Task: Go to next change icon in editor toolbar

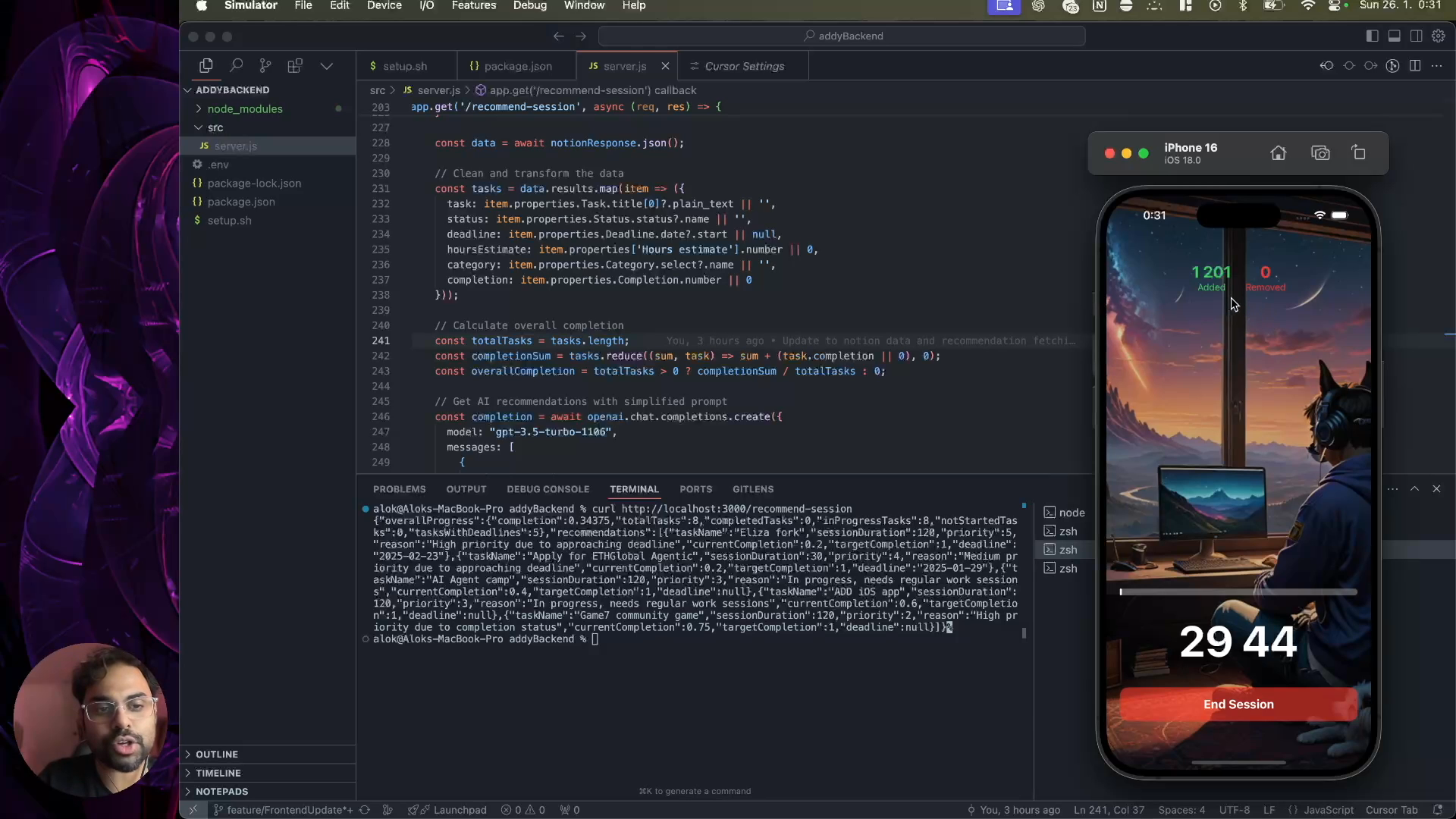Action: coord(1370,66)
